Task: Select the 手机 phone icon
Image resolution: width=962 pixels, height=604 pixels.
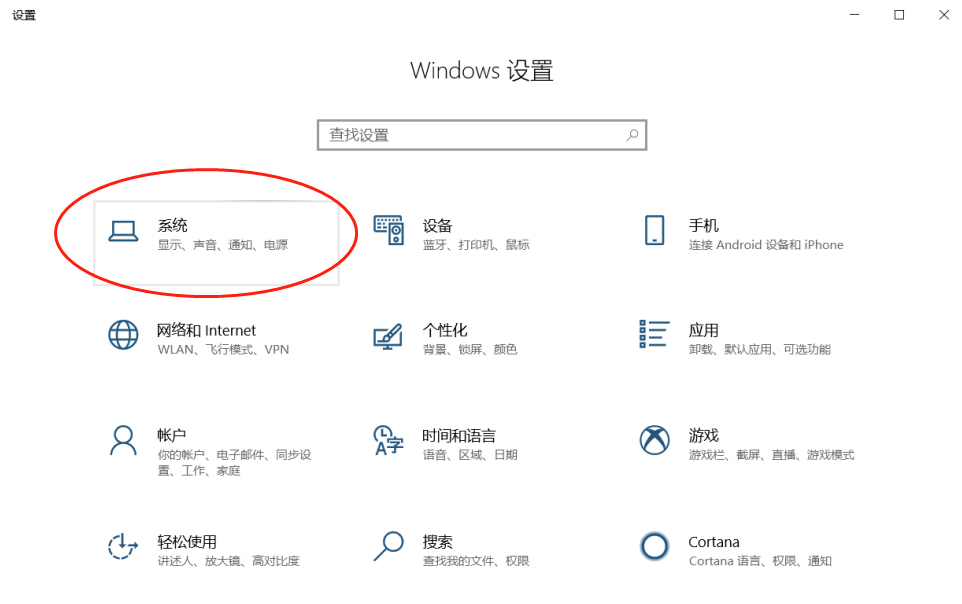Action: coord(654,231)
